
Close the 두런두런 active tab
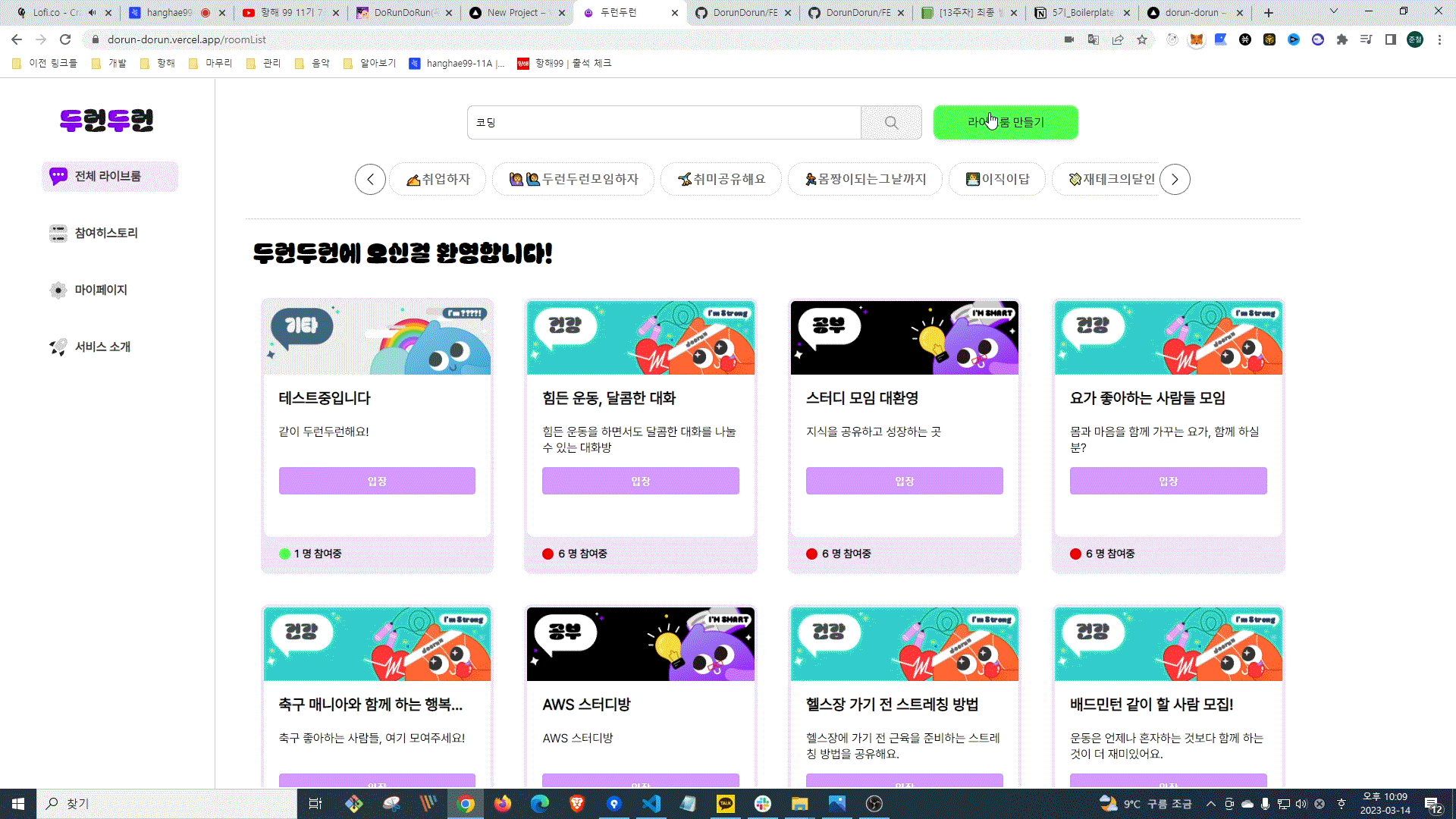[675, 12]
